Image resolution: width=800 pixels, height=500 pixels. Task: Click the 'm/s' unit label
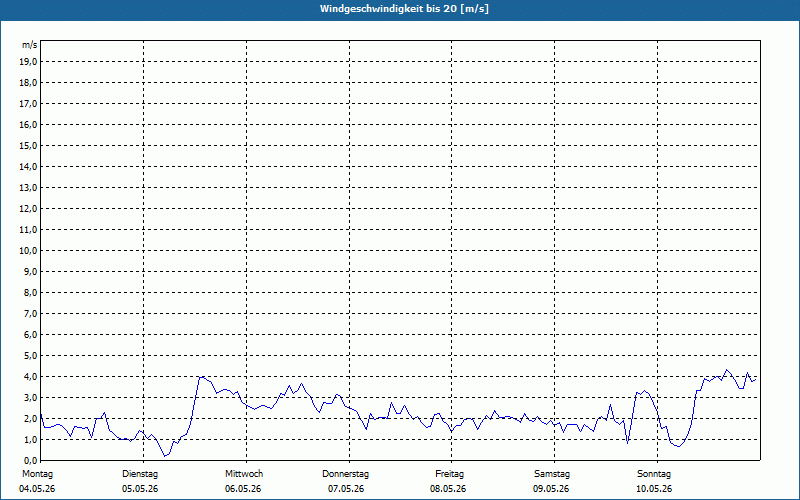[x=30, y=45]
